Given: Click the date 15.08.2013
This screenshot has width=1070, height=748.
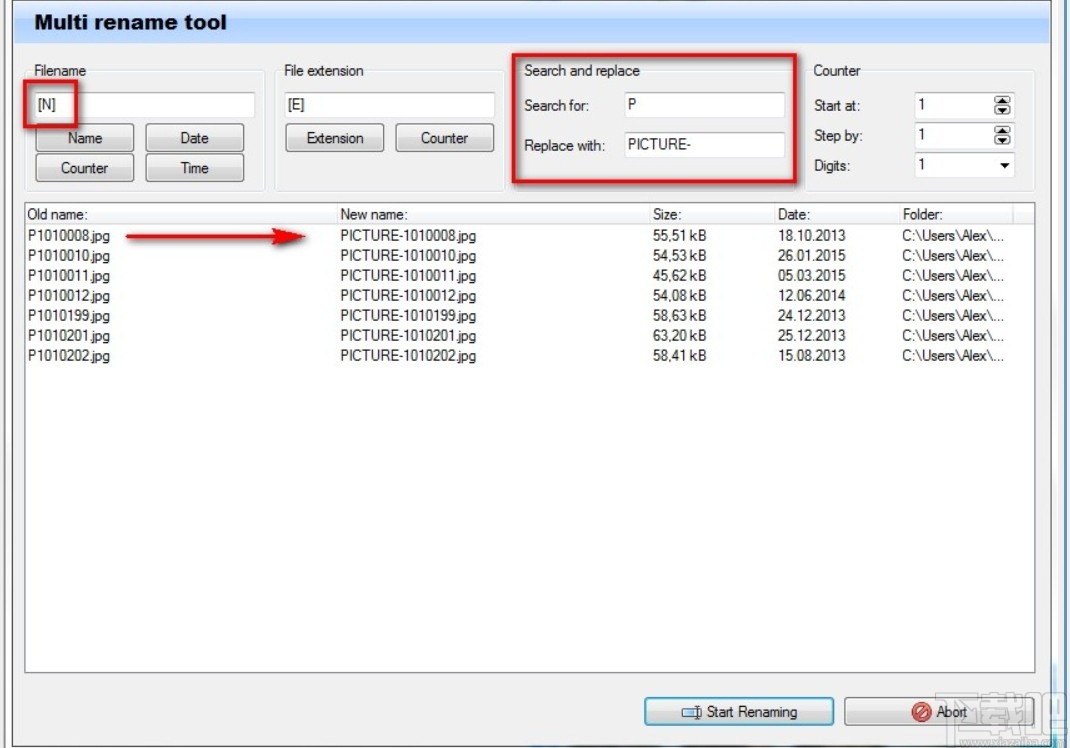Looking at the screenshot, I should coord(811,356).
